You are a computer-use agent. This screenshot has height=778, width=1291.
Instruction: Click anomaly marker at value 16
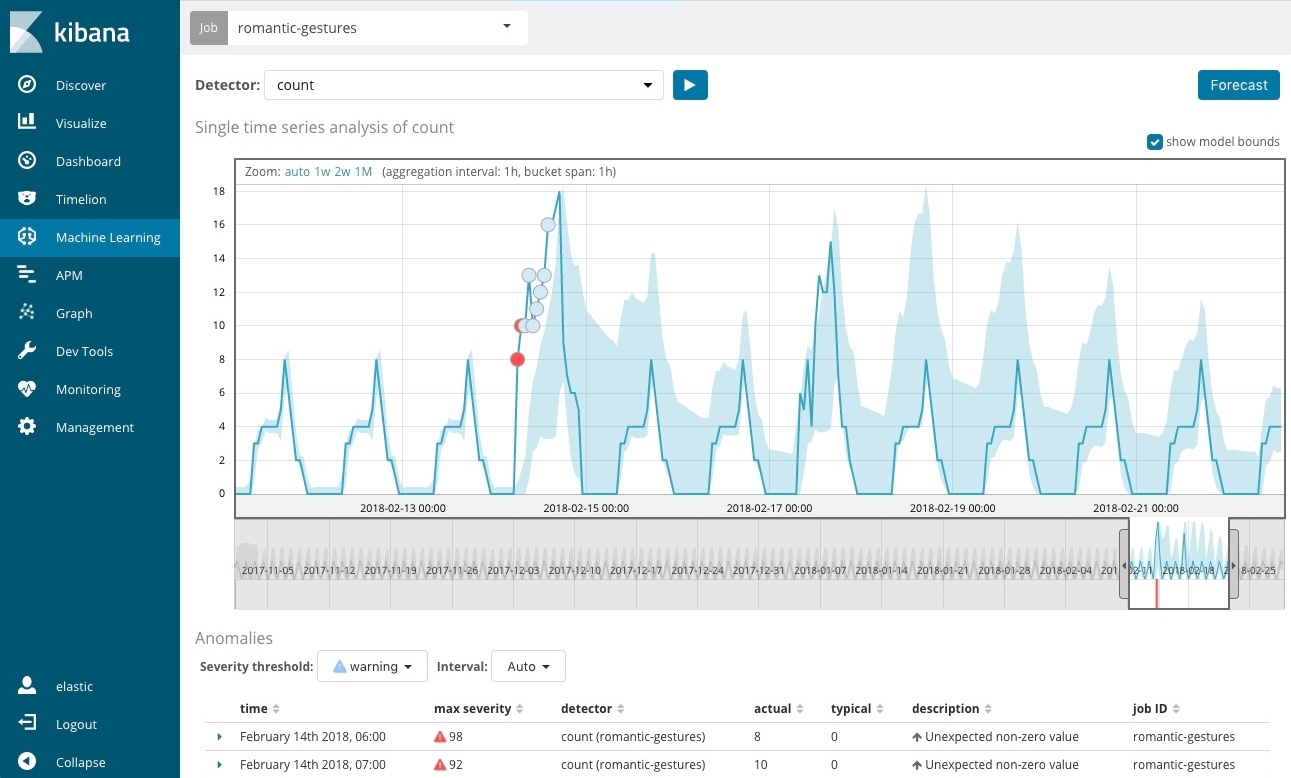tap(548, 225)
